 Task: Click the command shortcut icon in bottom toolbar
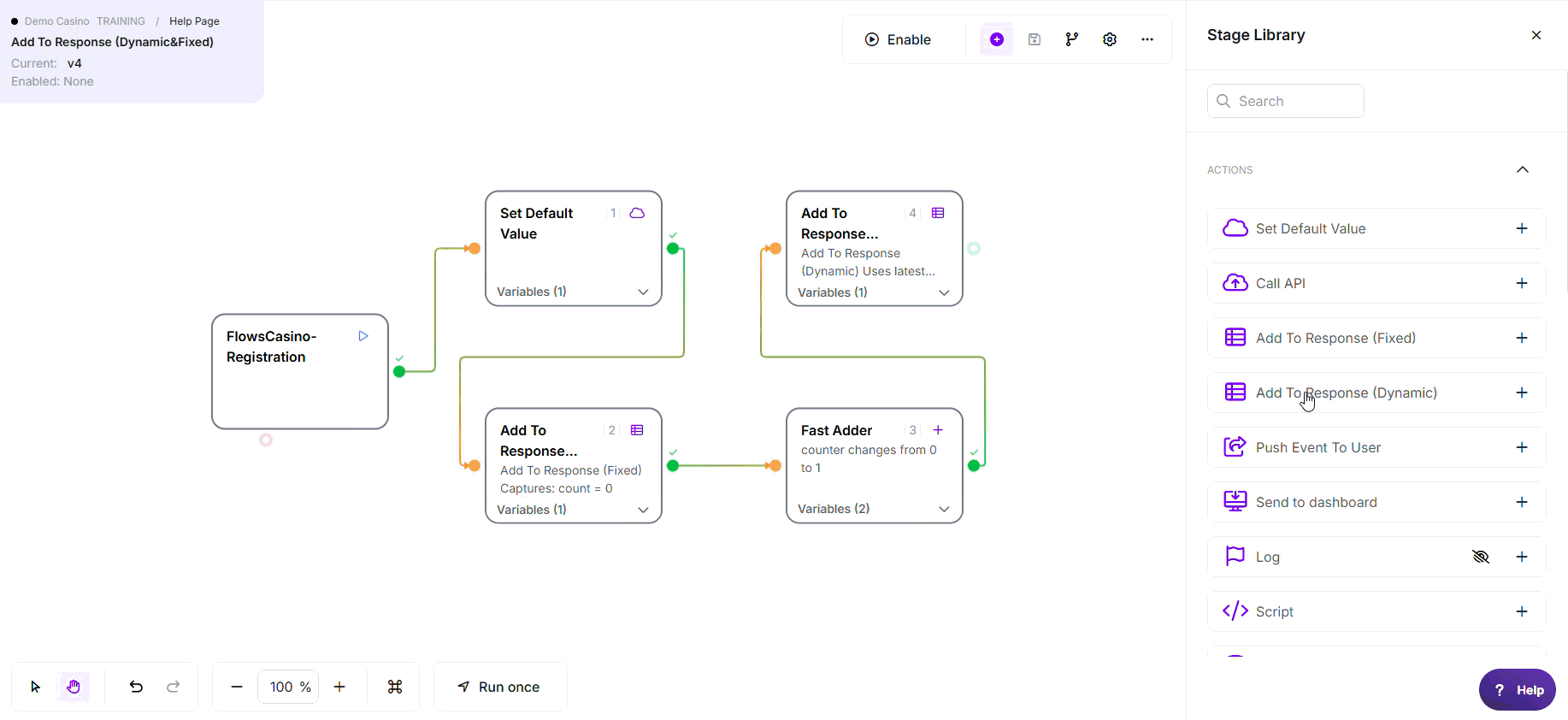(395, 687)
